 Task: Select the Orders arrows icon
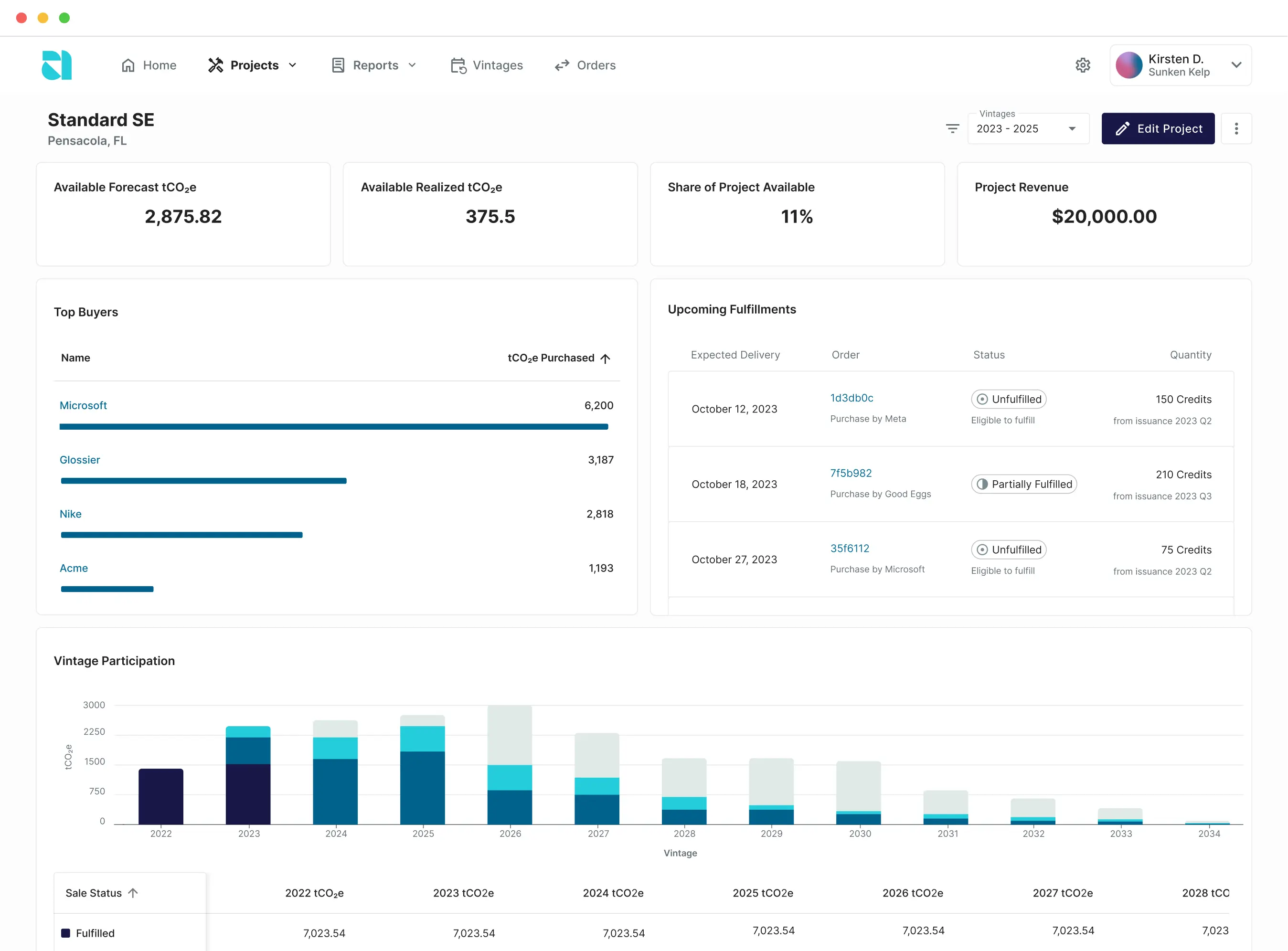562,65
